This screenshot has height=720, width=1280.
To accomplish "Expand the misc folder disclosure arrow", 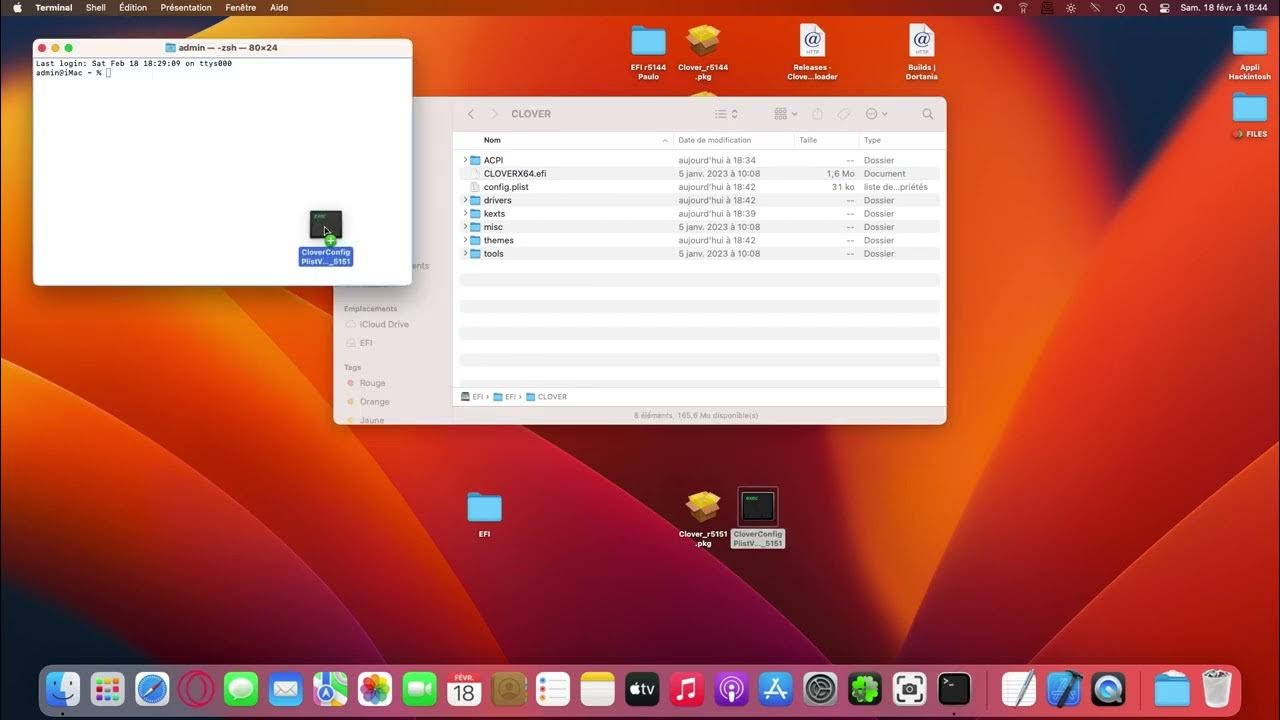I will pos(465,227).
